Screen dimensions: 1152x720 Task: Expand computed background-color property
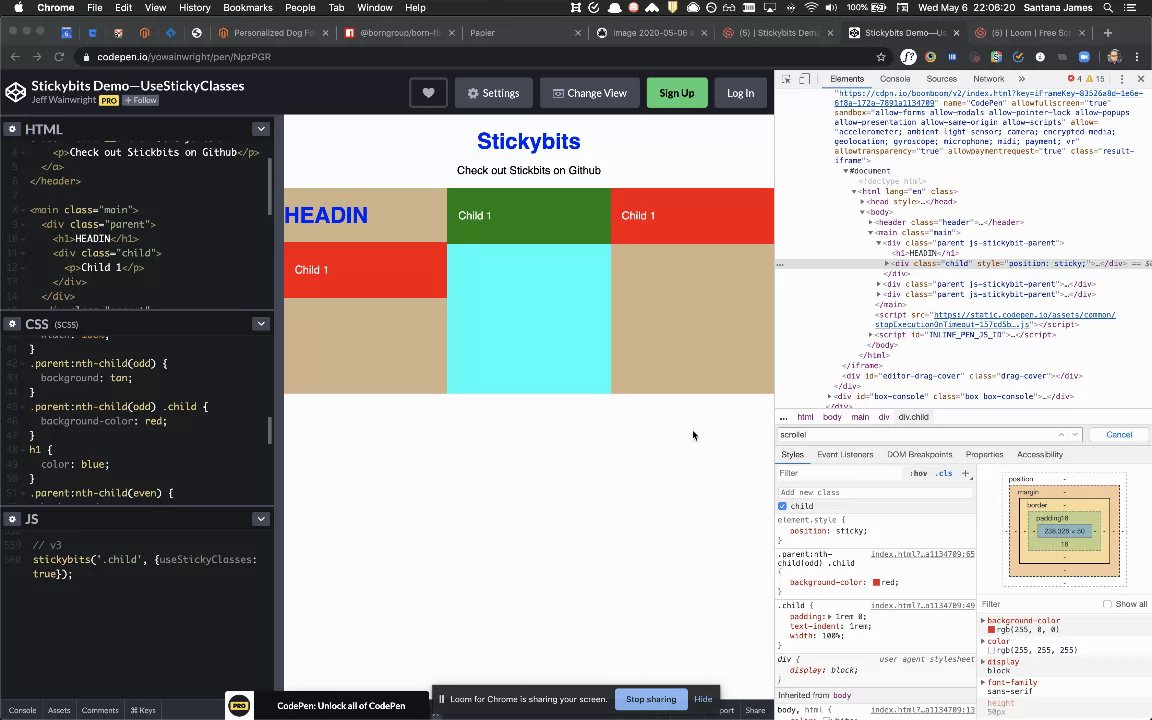point(983,621)
